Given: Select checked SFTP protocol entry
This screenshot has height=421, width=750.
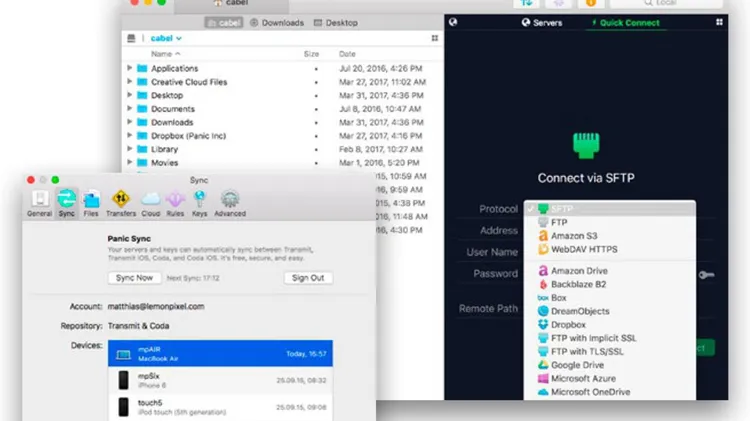Looking at the screenshot, I should point(610,209).
